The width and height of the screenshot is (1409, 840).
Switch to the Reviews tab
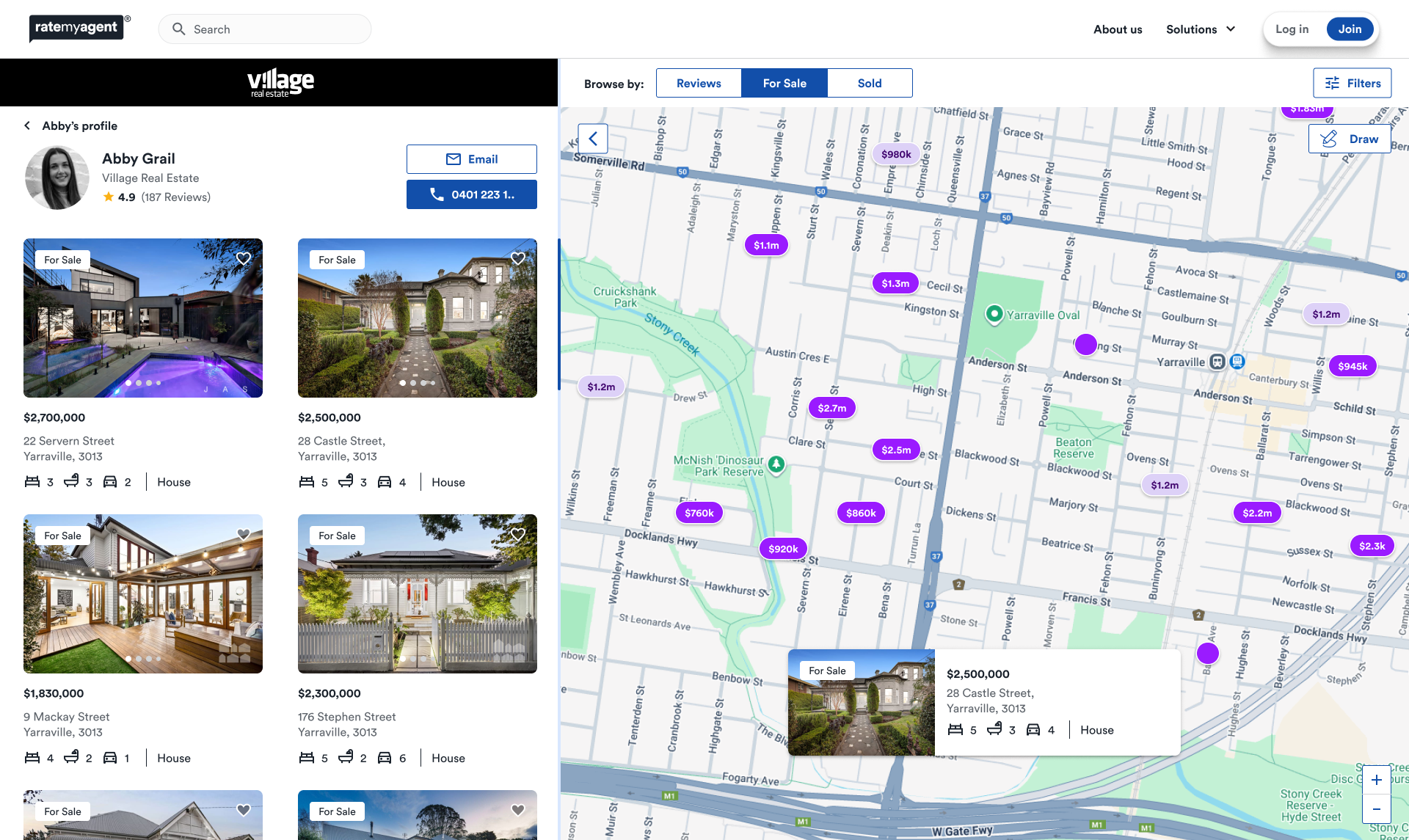[699, 83]
